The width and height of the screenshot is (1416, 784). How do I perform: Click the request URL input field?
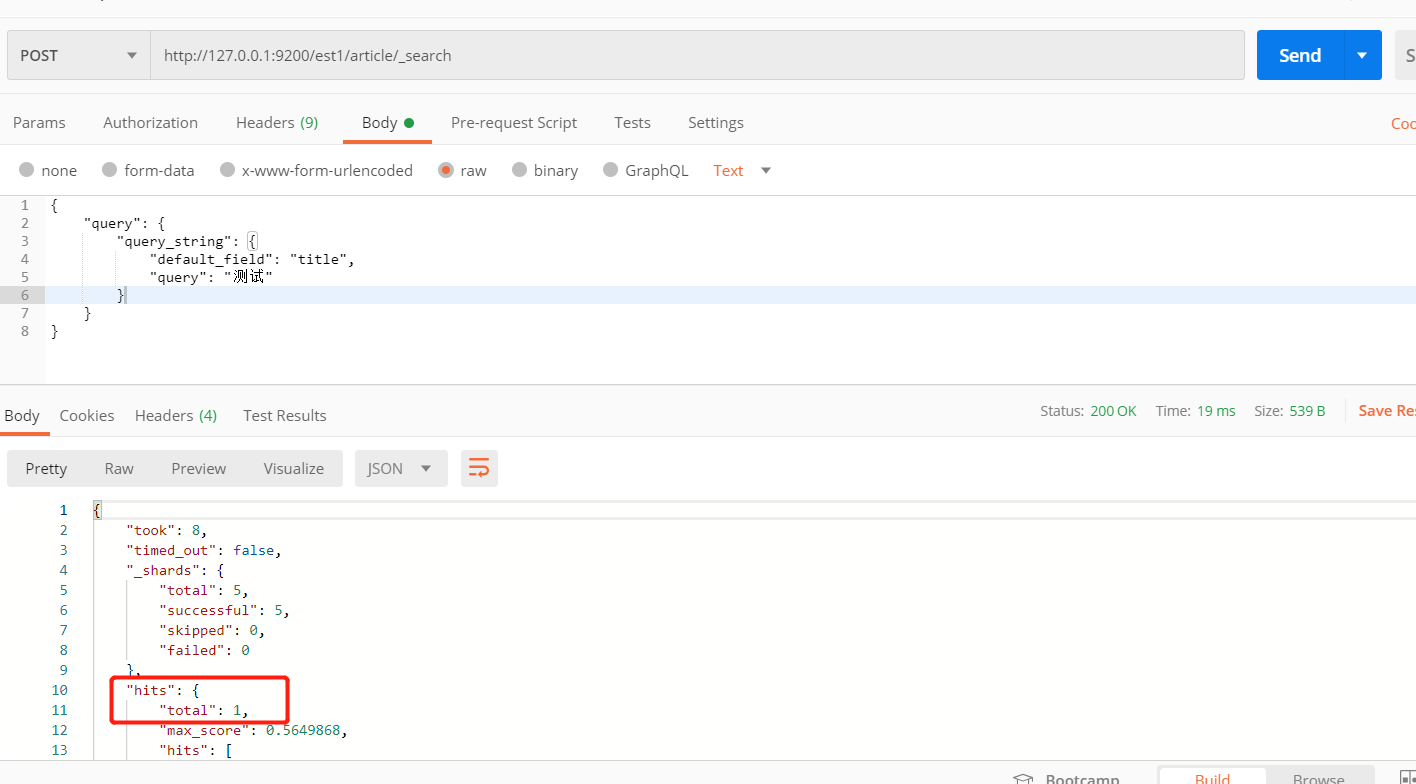(697, 55)
